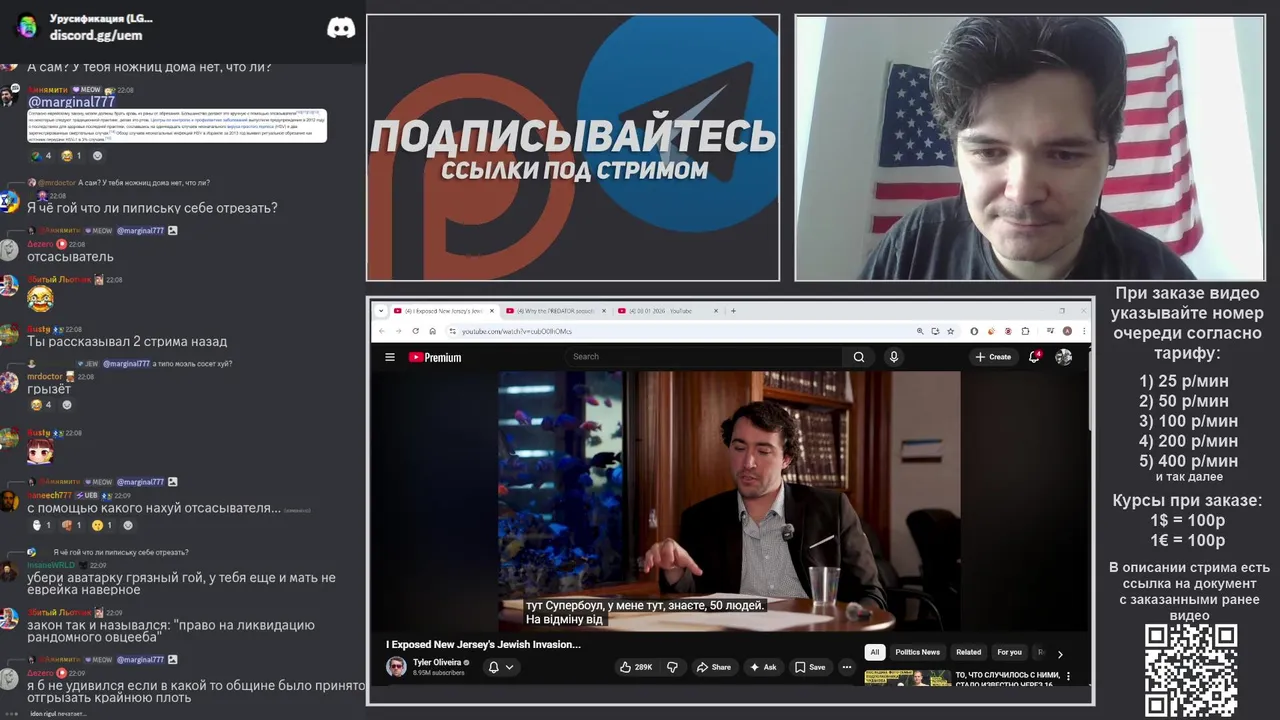Bookmark the page using the star icon

[x=950, y=331]
